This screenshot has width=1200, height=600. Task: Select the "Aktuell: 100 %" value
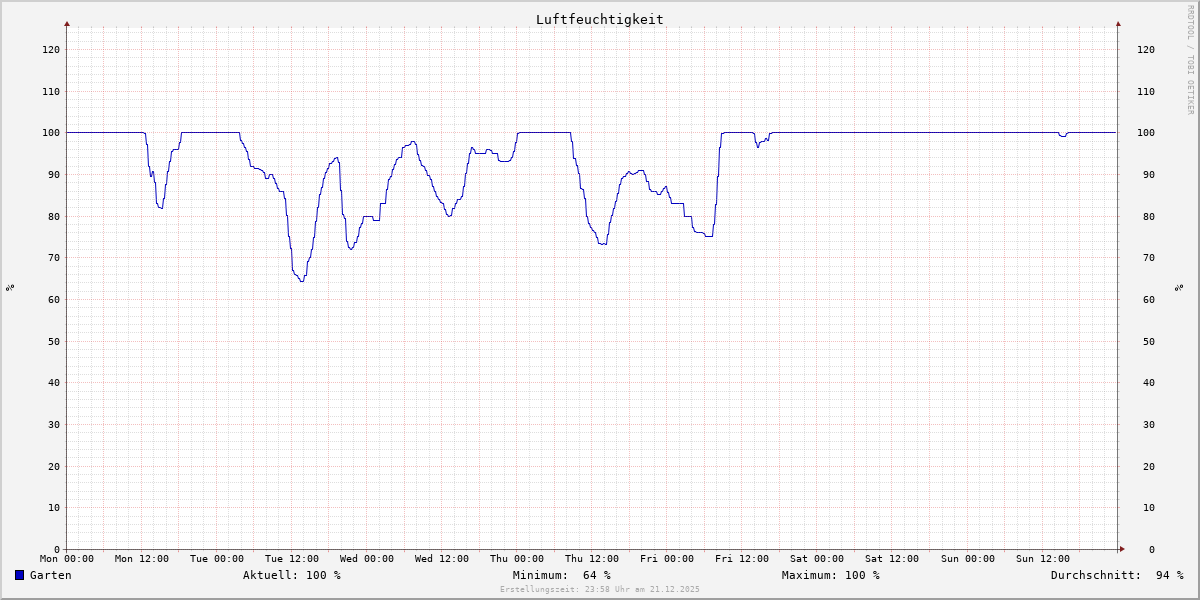[292, 575]
